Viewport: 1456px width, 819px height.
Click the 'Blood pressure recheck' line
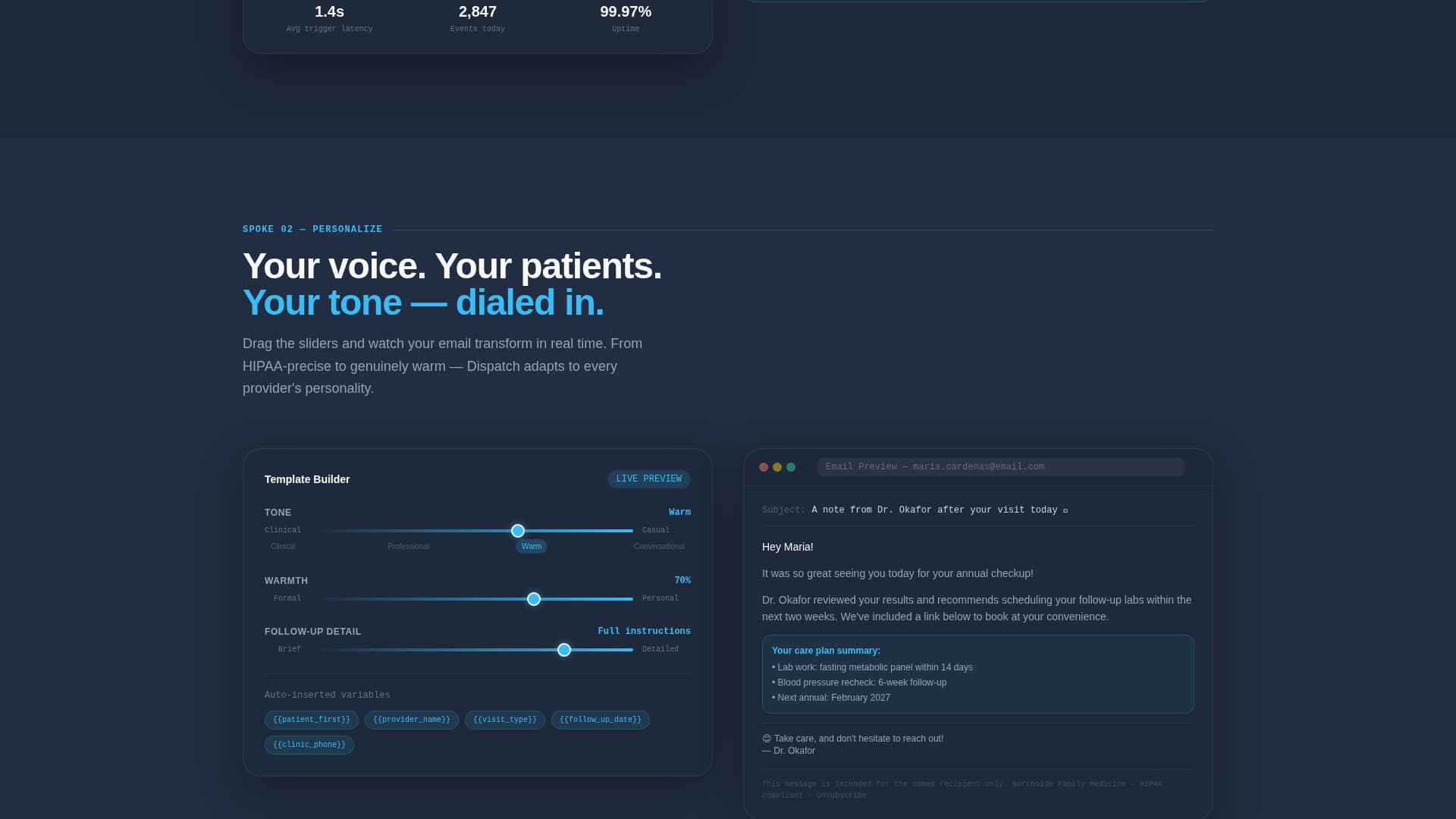point(859,682)
